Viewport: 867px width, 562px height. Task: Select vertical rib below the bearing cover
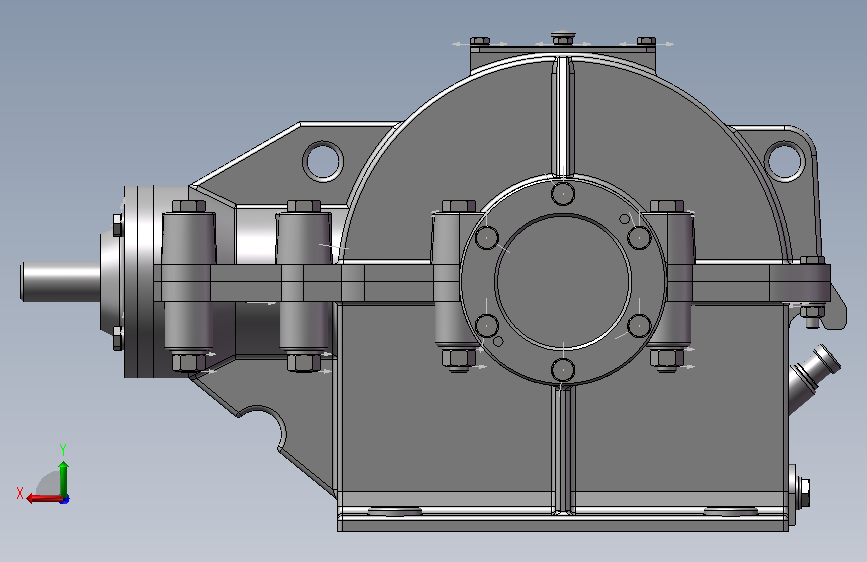[x=563, y=449]
